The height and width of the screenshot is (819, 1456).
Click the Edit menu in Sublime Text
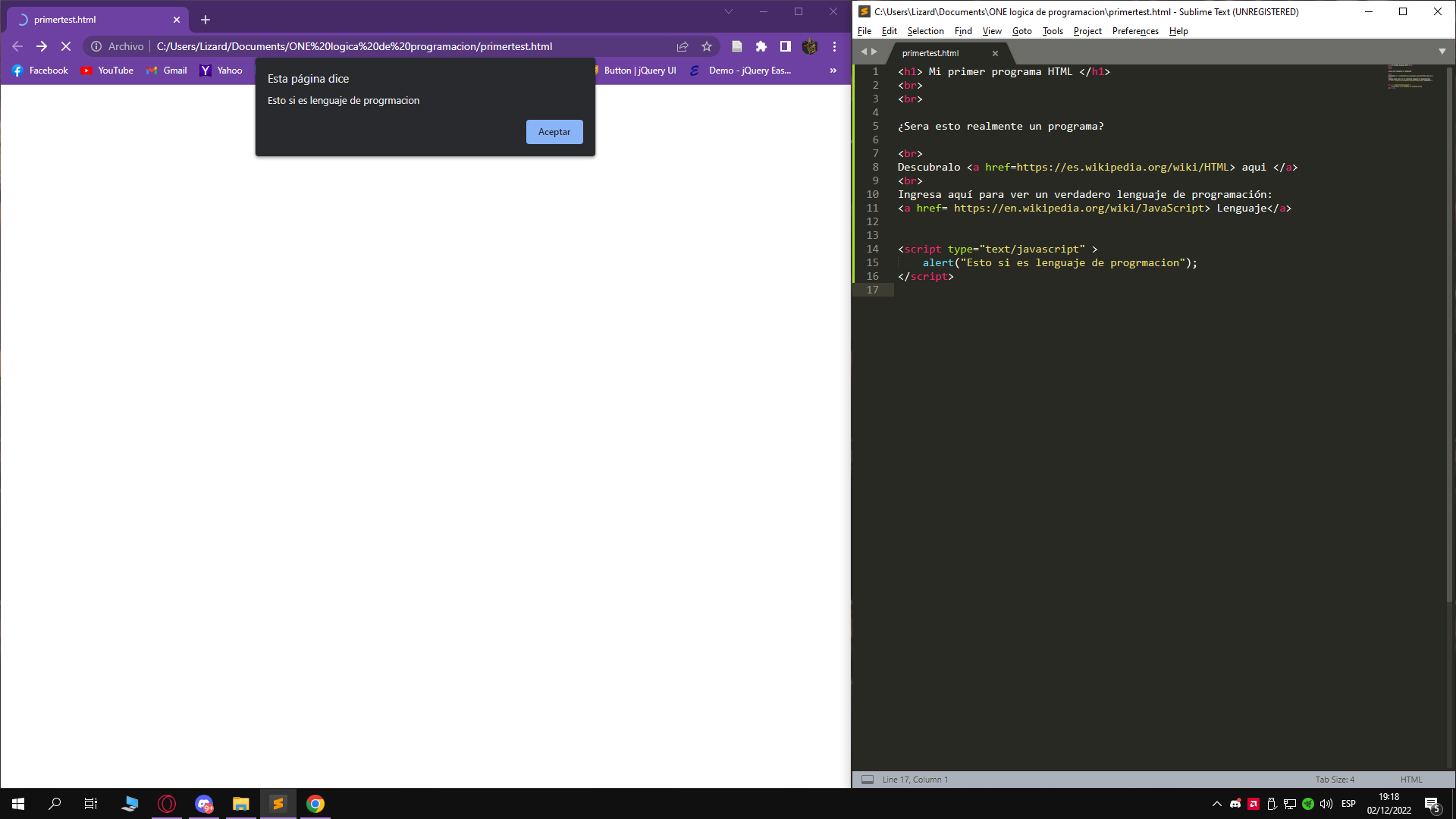[x=889, y=30]
